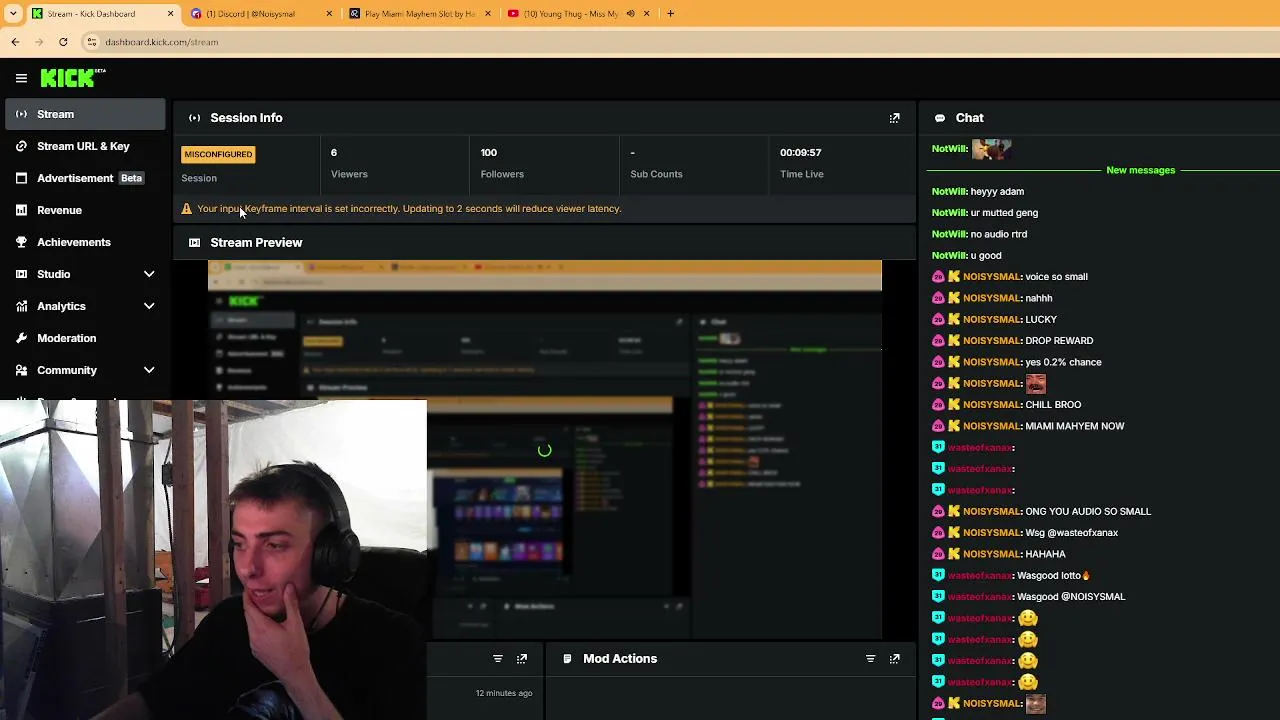Click the '12 minutes ago' timestamp
The width and height of the screenshot is (1280, 720).
coord(504,693)
